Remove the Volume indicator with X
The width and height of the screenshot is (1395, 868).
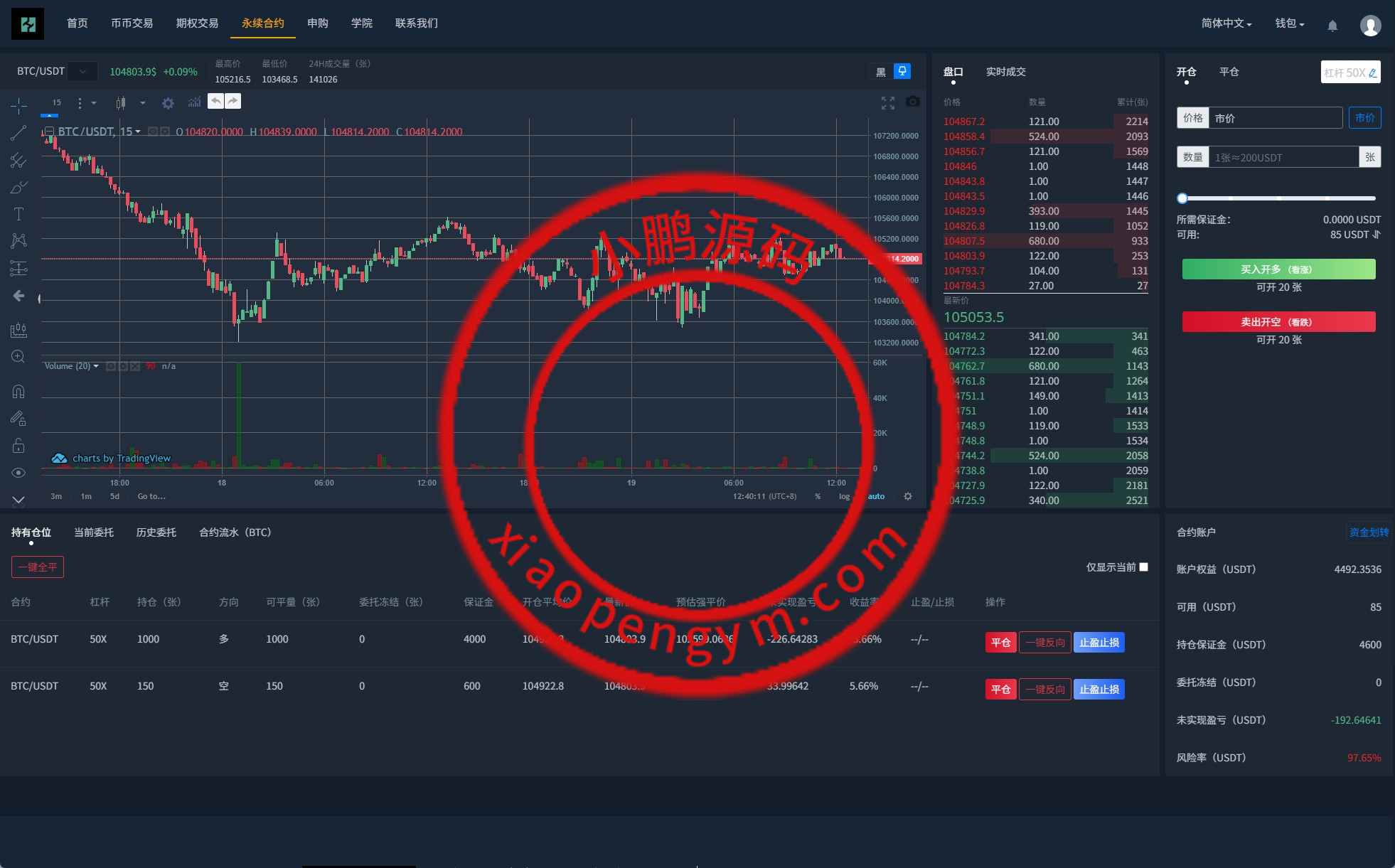[135, 366]
